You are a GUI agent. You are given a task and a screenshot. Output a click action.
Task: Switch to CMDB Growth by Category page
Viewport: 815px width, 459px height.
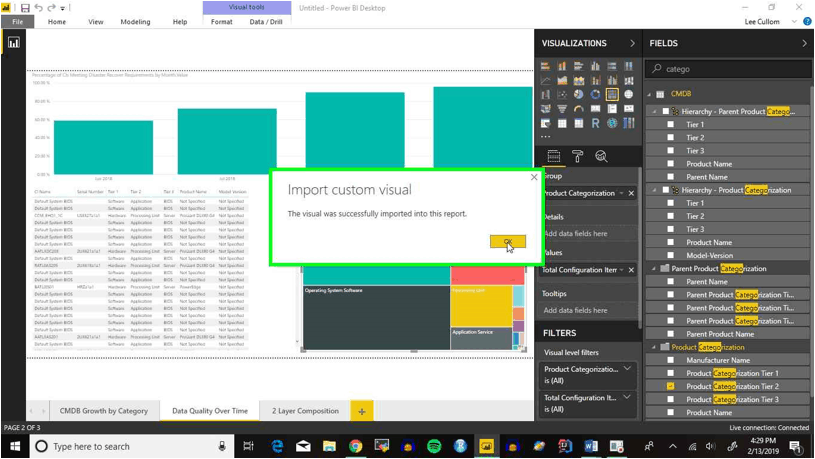[103, 411]
